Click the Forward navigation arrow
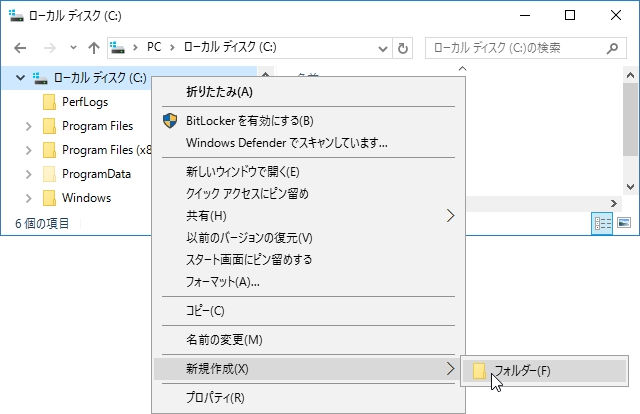 (49, 48)
